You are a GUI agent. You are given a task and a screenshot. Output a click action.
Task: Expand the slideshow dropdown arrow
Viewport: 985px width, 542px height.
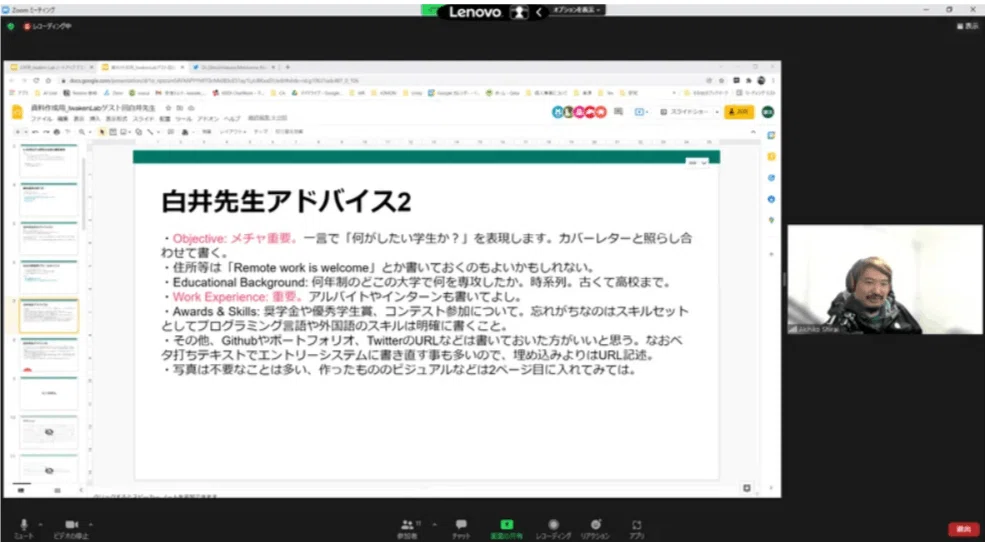pos(717,112)
